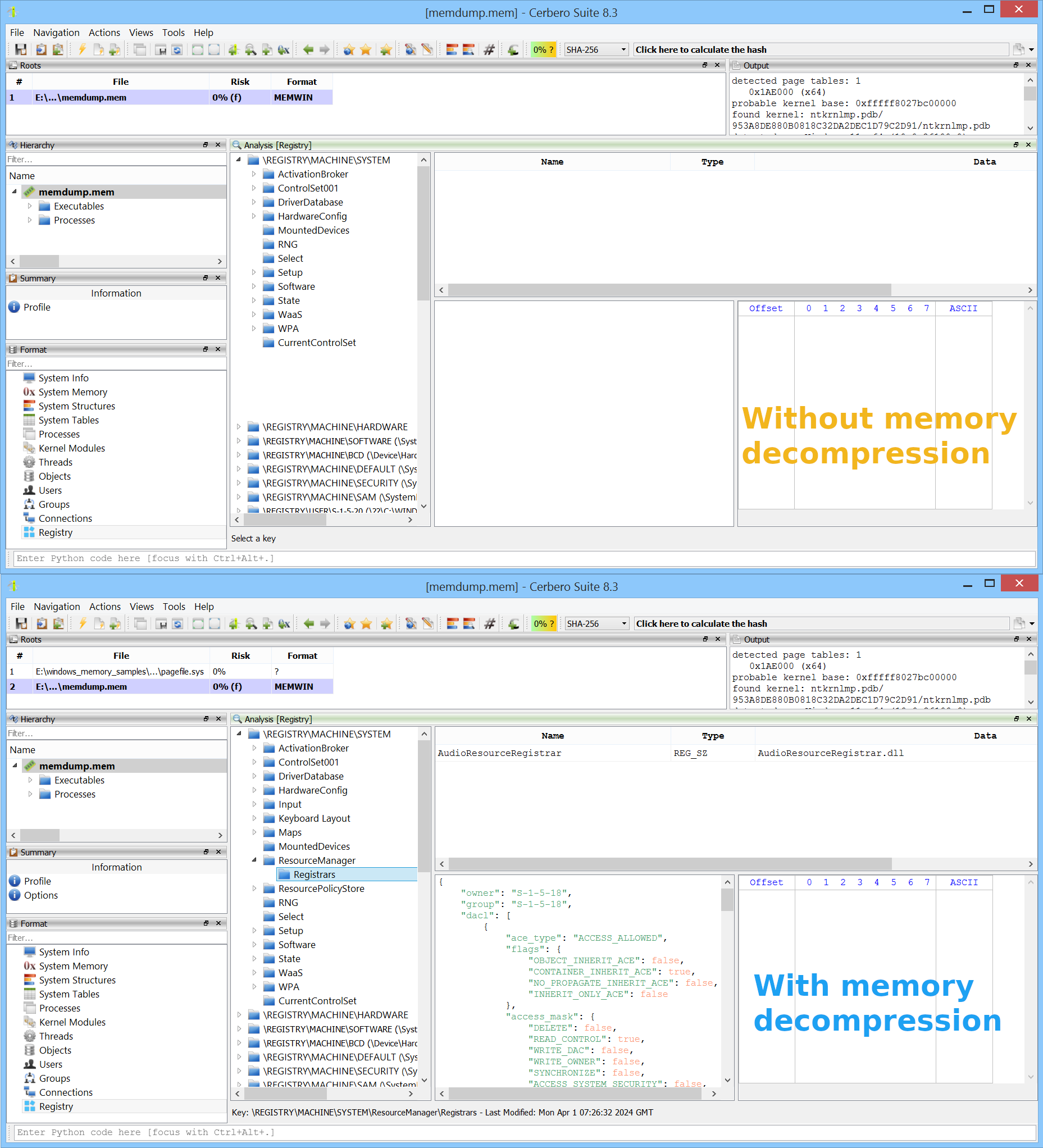Select the AudioResourceRegistrar value row
This screenshot has width=1043, height=1148.
pyautogui.click(x=736, y=753)
